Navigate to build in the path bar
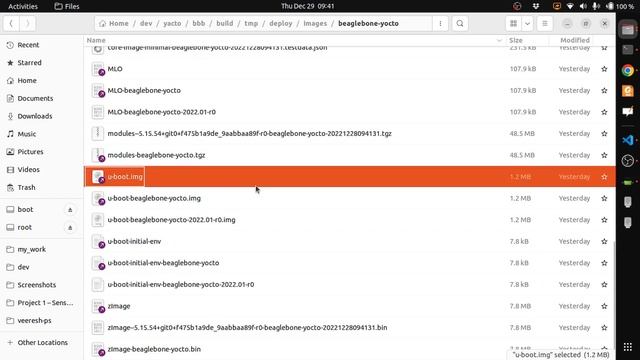Screen dimensions: 640x360 tap(224, 23)
